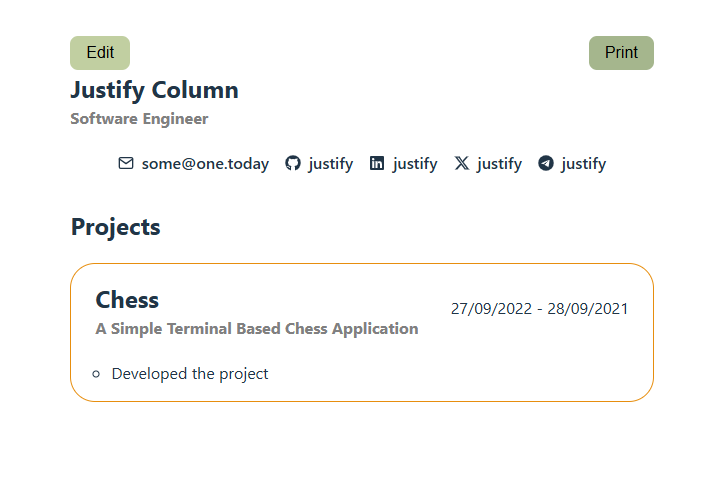Click the Projects section heading
This screenshot has width=727, height=485.
[x=115, y=228]
